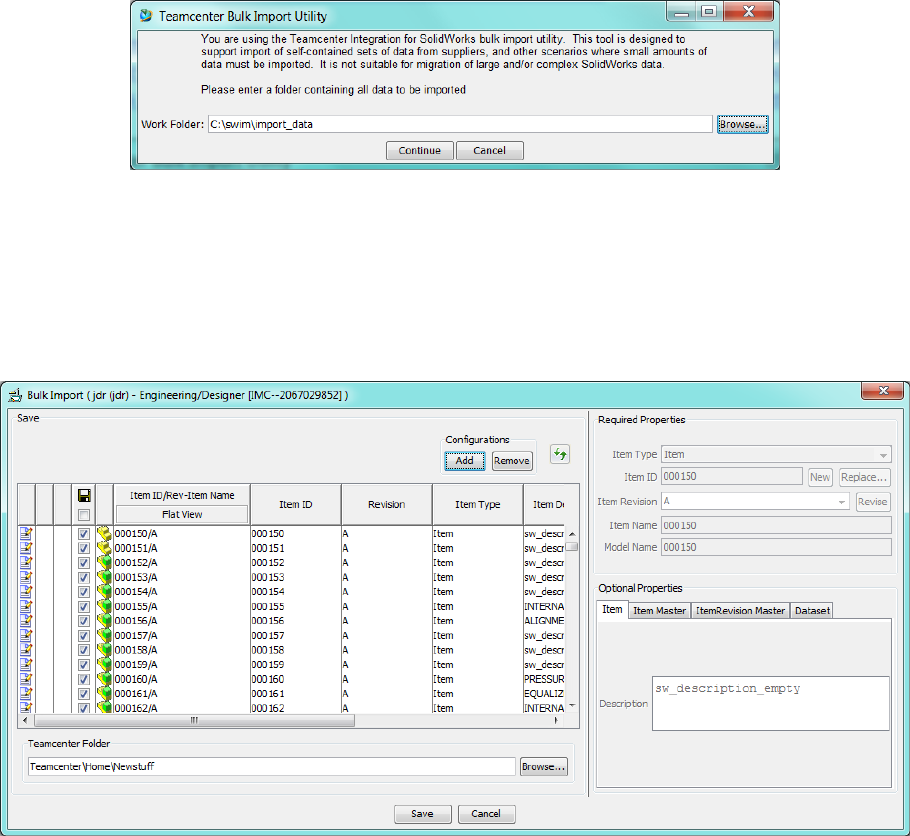Viewport: 910px width, 836px height.
Task: Click the edit icon for row 000158/A
Action: (26, 650)
